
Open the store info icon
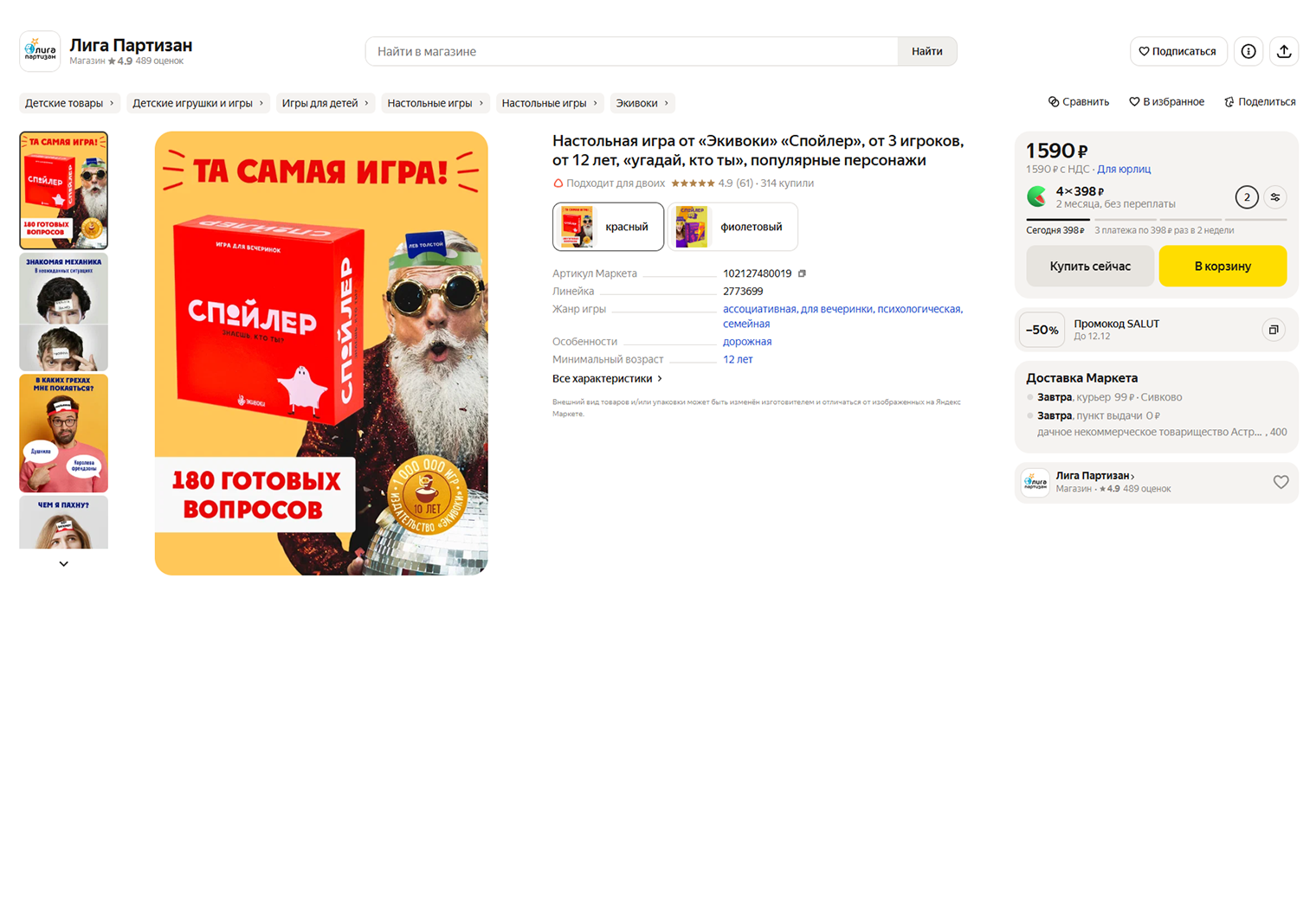[x=1248, y=51]
